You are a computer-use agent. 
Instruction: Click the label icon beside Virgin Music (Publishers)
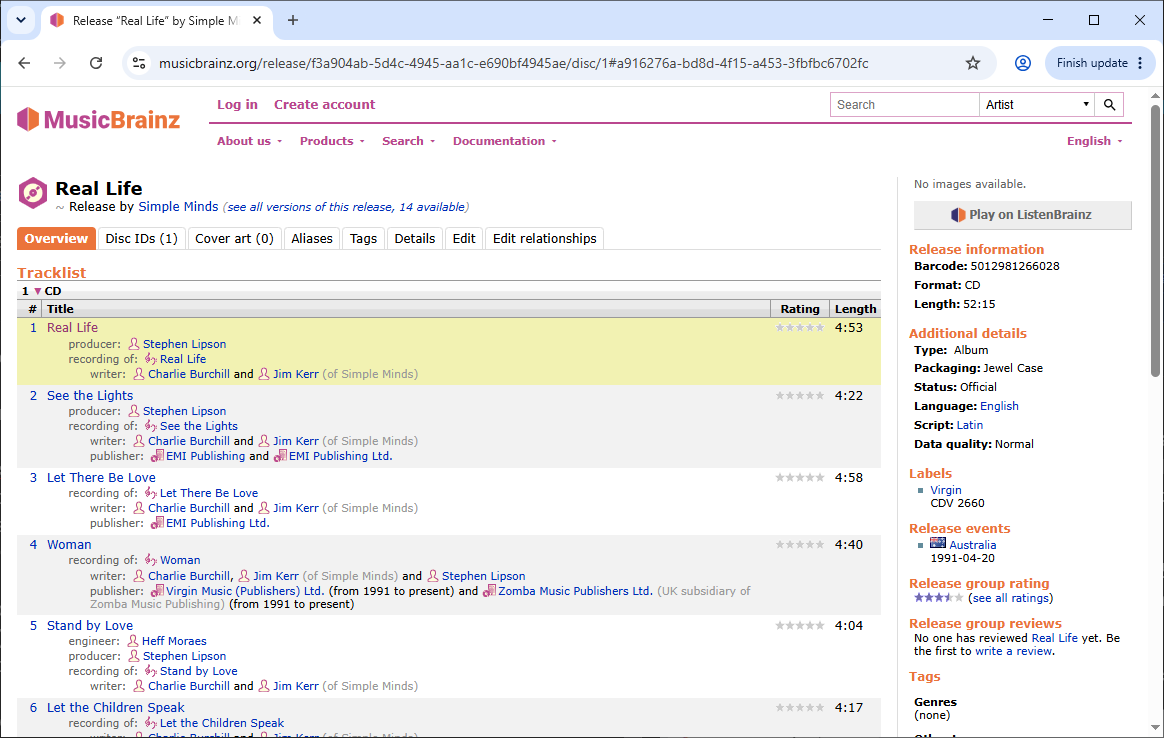click(x=157, y=591)
